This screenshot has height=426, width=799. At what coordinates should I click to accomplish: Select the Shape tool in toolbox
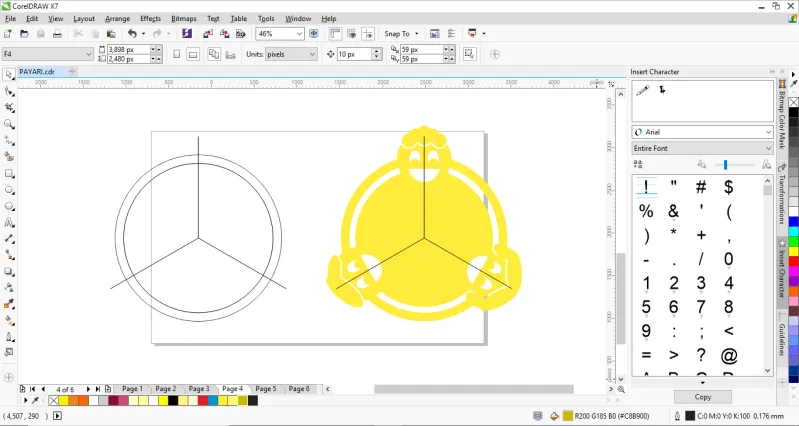[9, 91]
